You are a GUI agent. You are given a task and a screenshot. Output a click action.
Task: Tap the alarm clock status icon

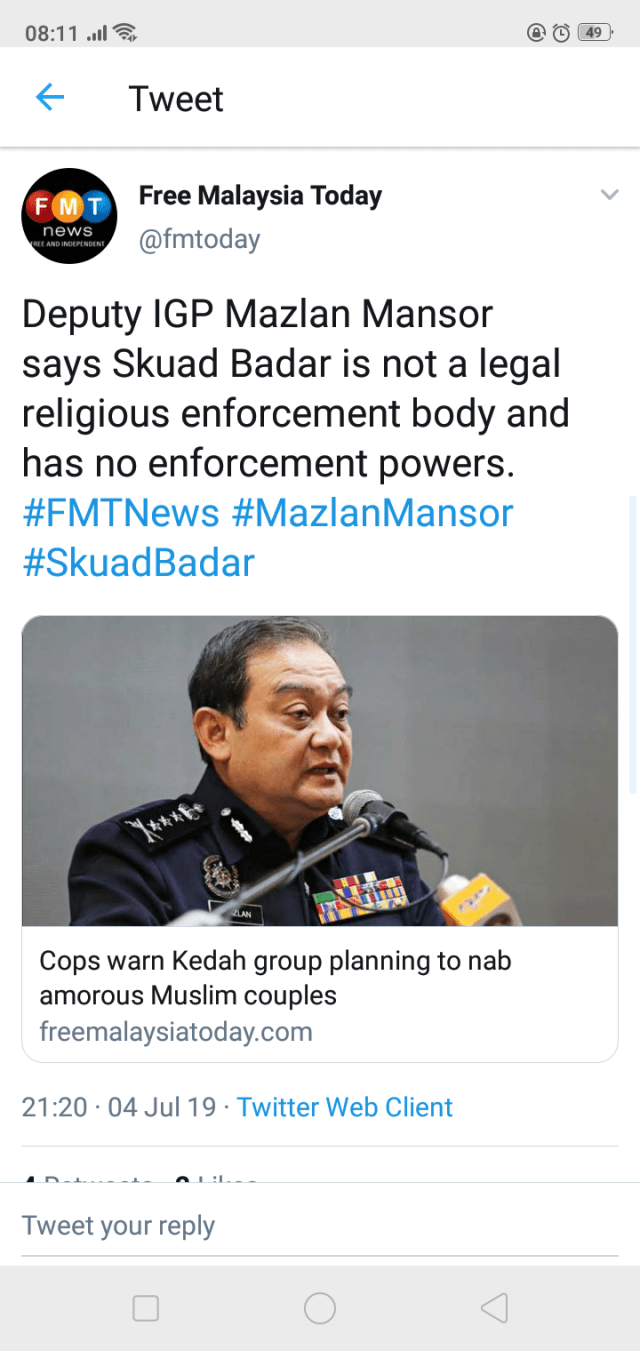(x=562, y=33)
